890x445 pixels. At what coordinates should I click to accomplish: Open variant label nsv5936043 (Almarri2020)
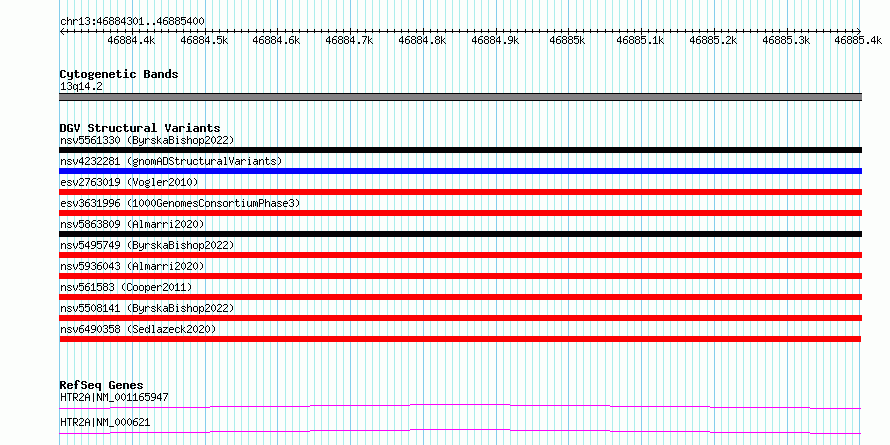[x=132, y=266]
